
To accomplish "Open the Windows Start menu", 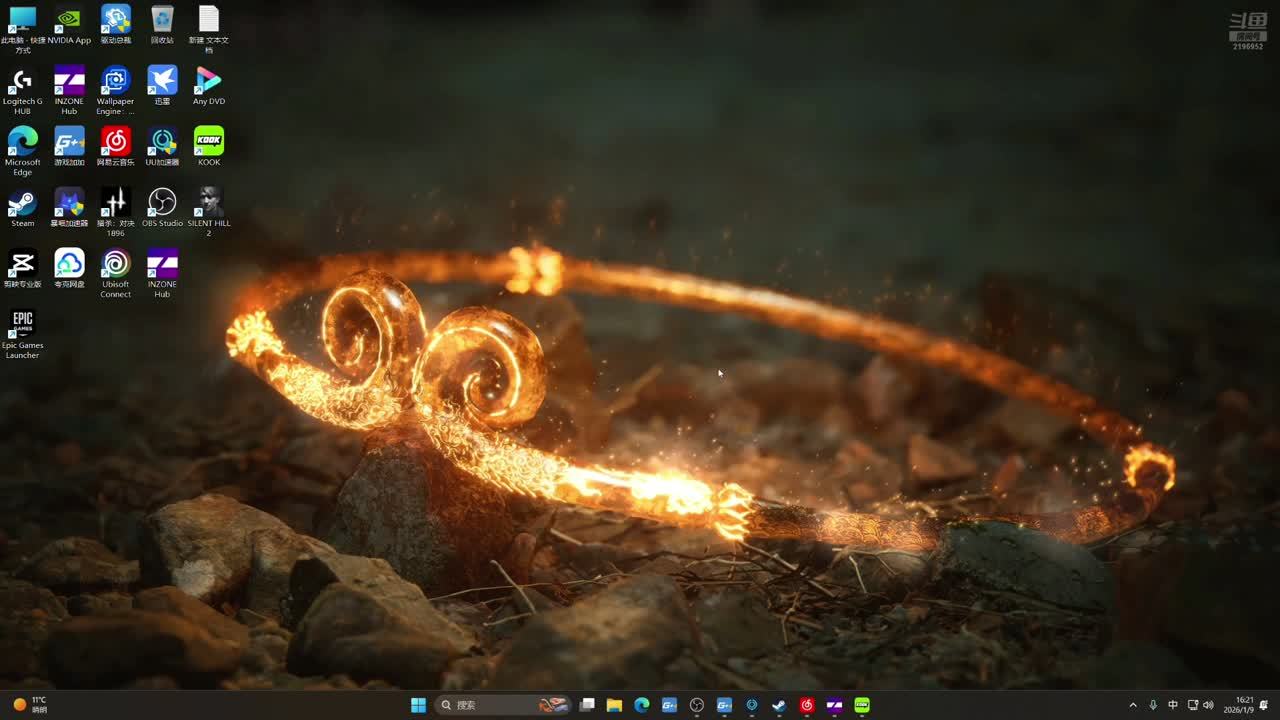I will (418, 705).
